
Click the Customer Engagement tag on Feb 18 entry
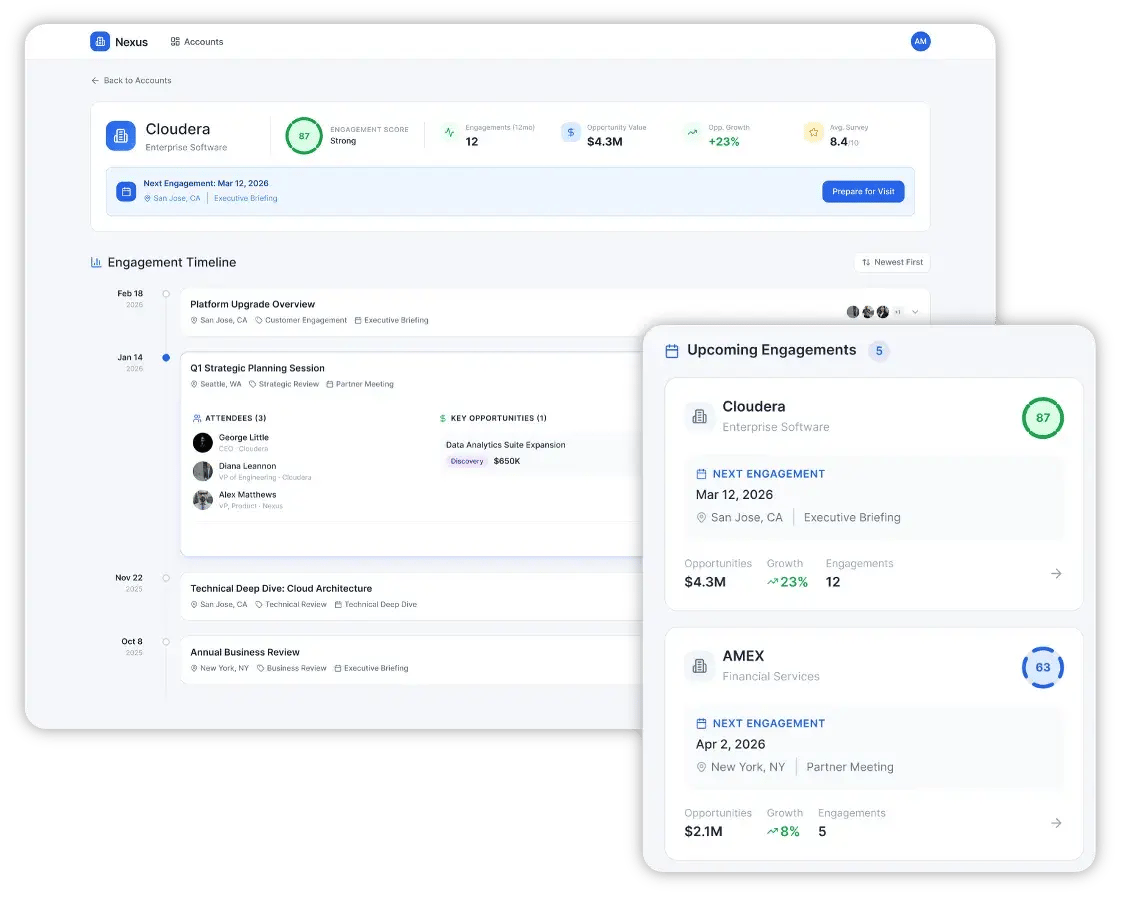[301, 320]
